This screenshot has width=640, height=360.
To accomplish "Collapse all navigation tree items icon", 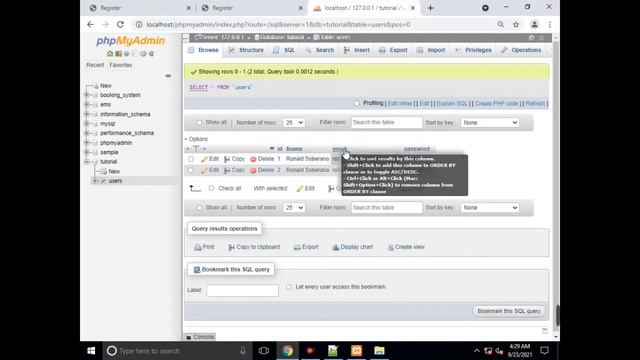I will (168, 76).
